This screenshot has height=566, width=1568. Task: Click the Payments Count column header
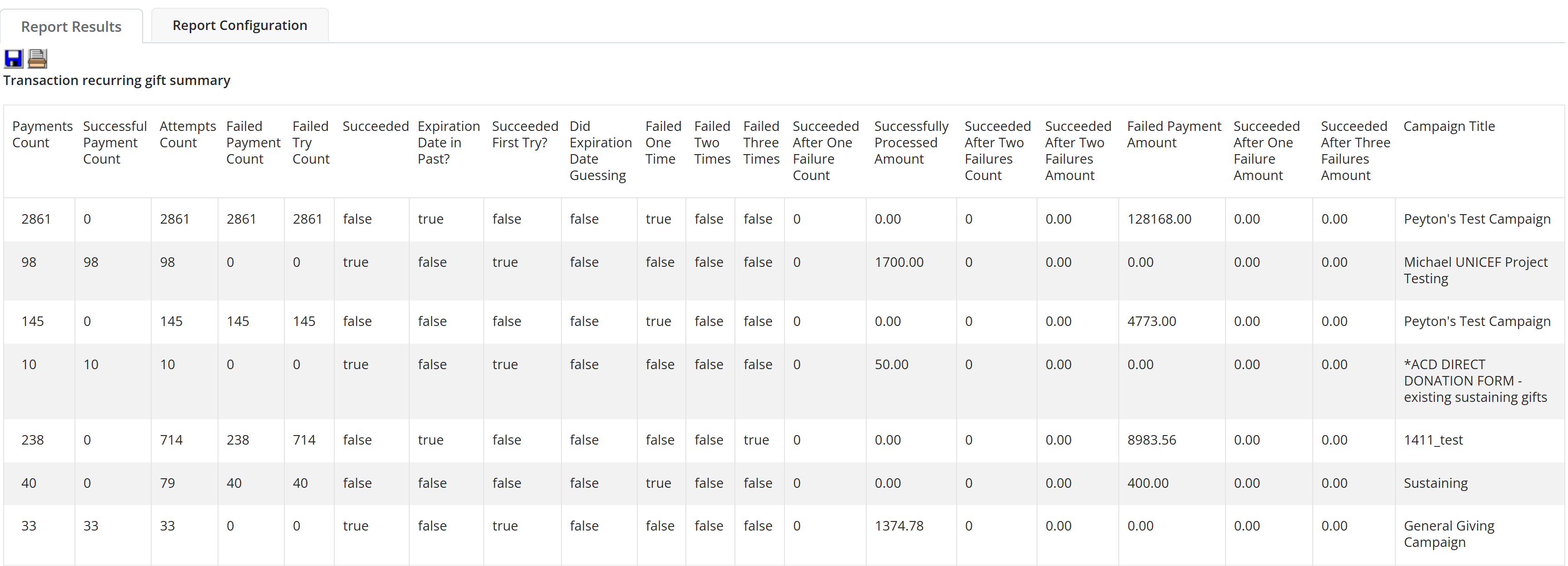tap(42, 134)
